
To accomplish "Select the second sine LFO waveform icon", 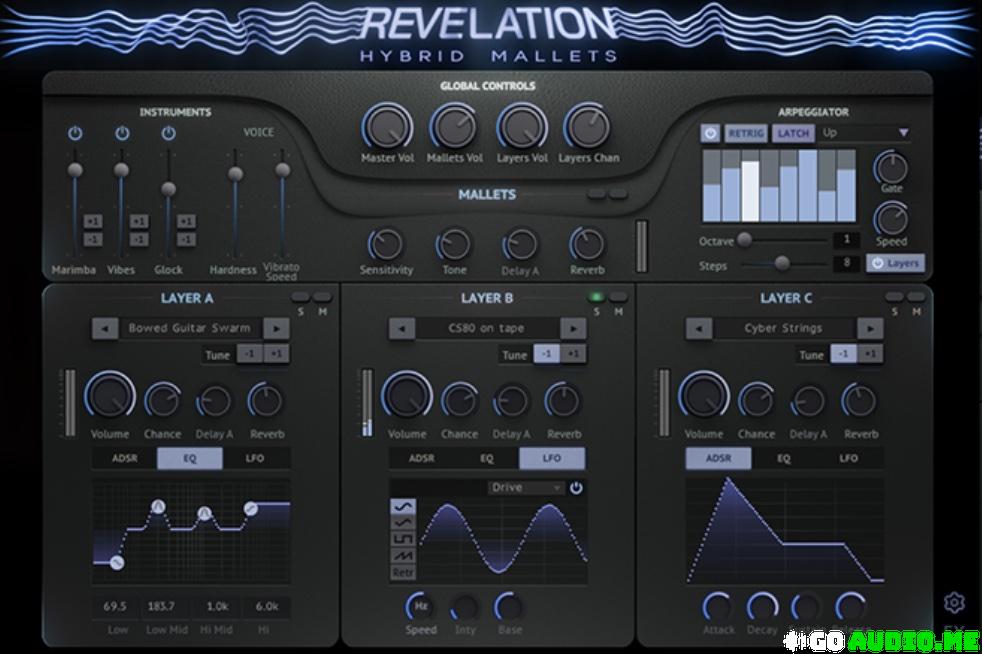I will pos(403,522).
